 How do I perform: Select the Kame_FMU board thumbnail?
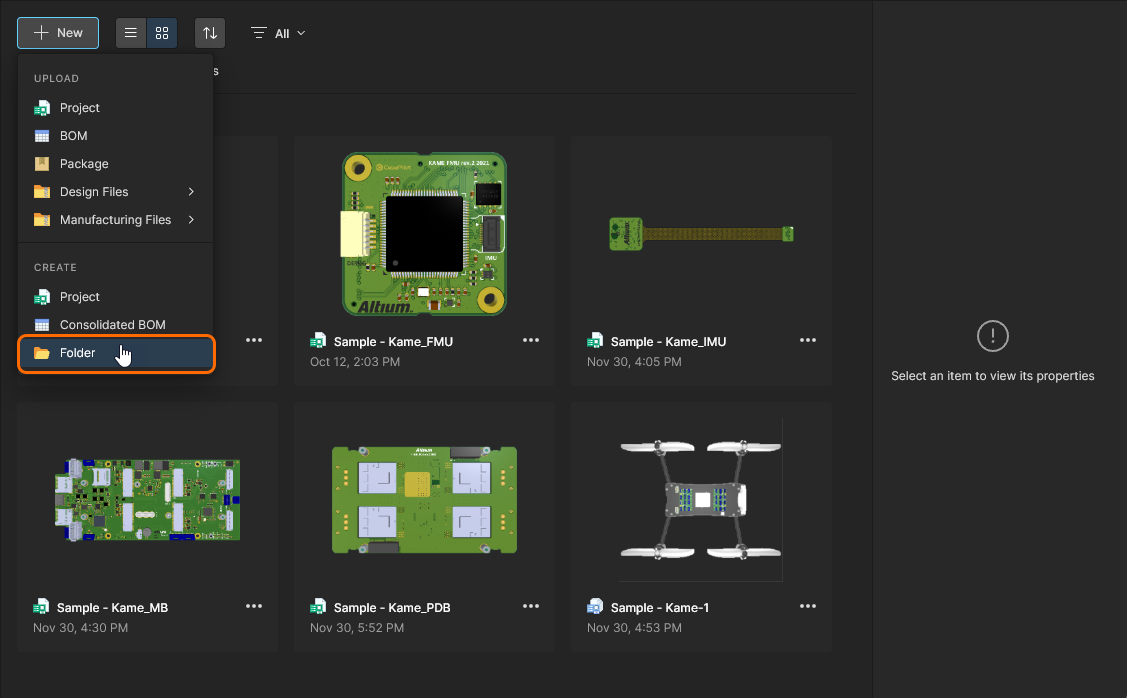pyautogui.click(x=423, y=233)
